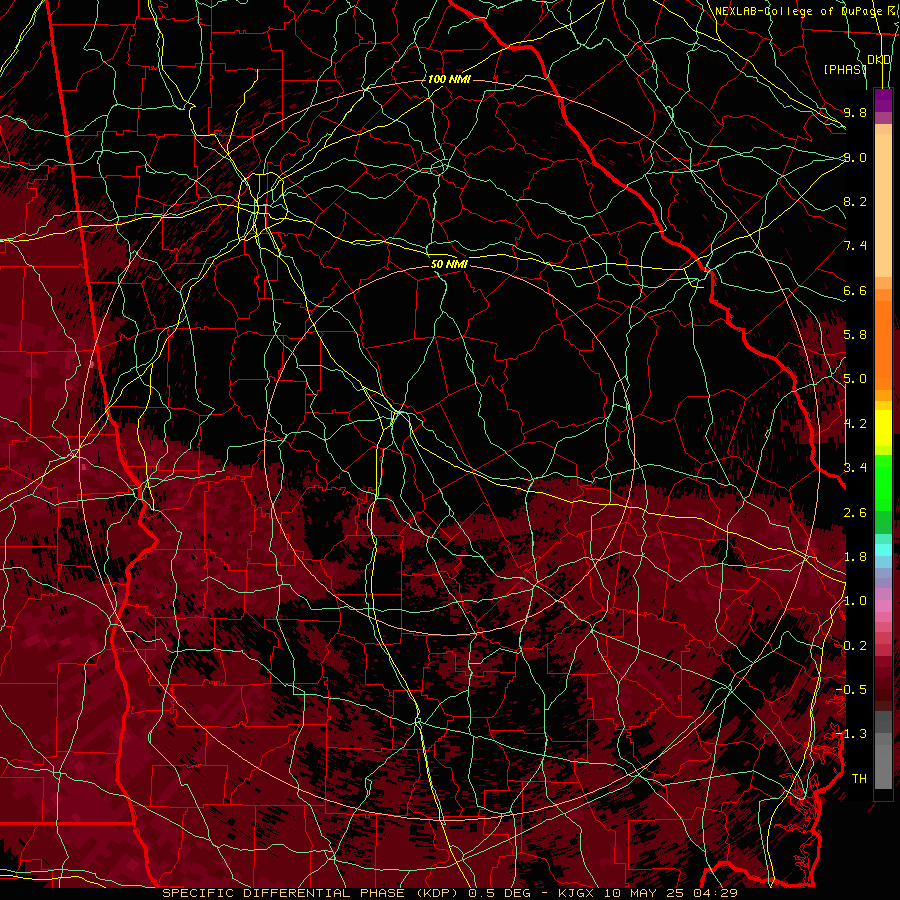Click the 50 NMI range ring label
This screenshot has height=900, width=900.
coord(449,264)
